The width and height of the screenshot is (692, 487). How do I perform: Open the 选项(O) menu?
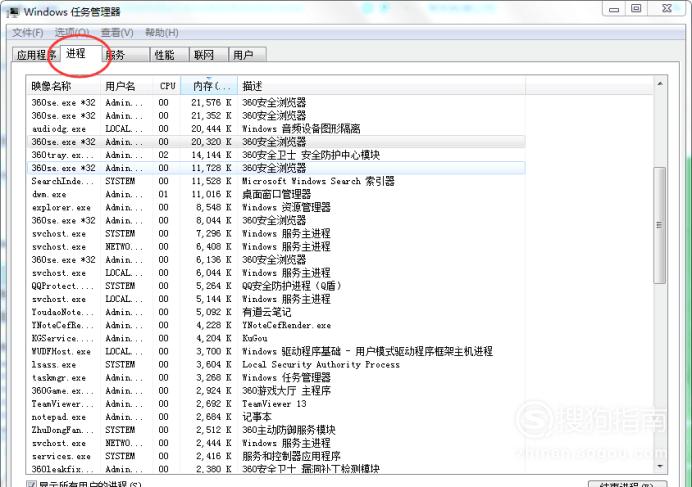[72, 33]
